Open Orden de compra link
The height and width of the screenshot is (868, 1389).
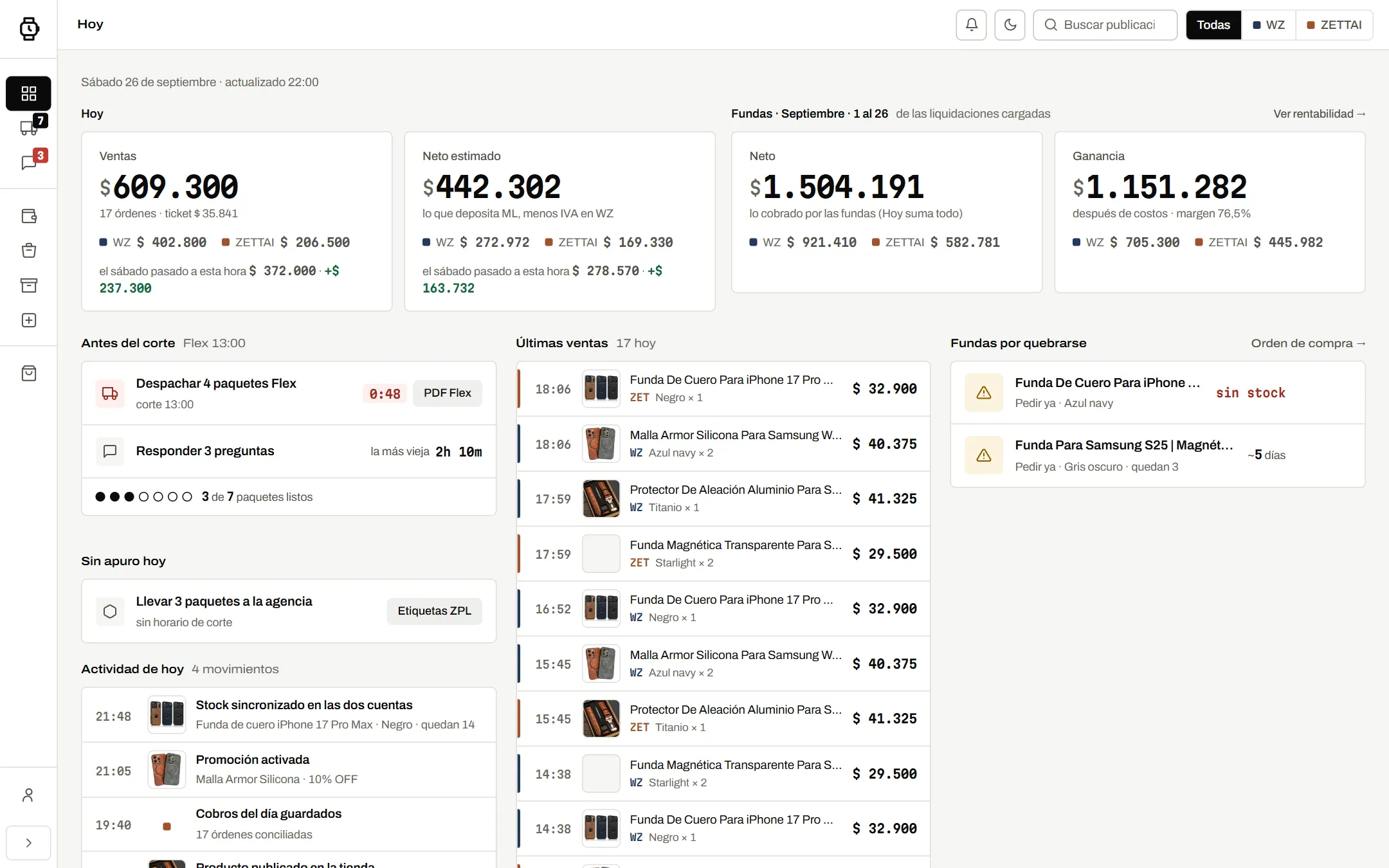[x=1308, y=343]
